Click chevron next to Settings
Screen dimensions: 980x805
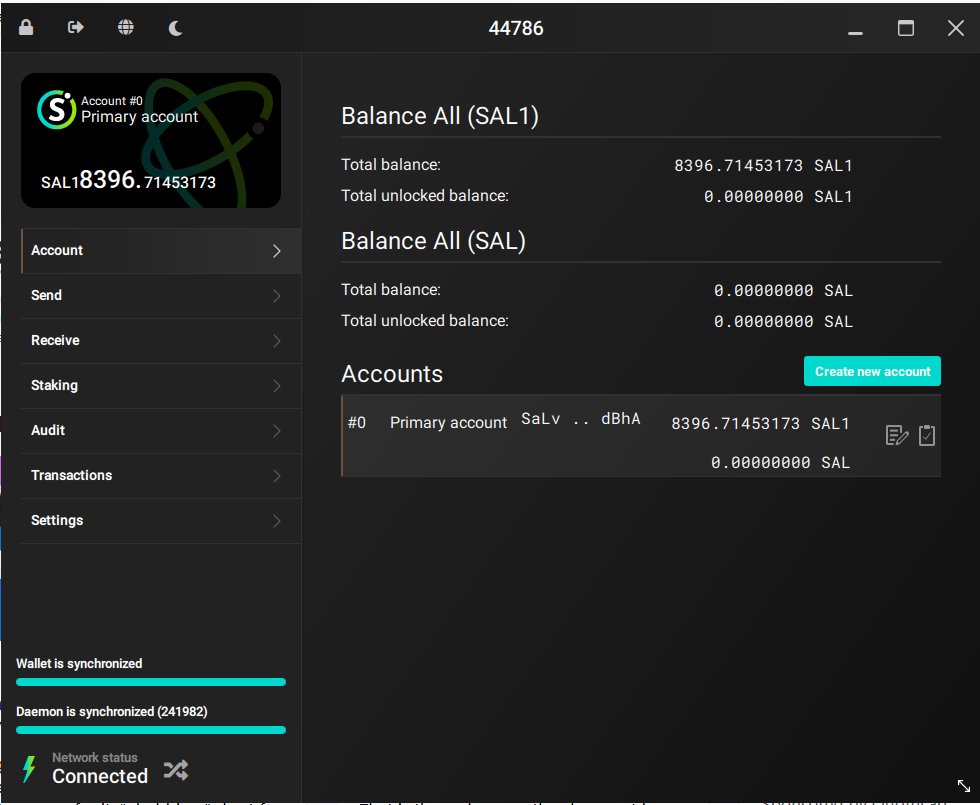(x=277, y=521)
